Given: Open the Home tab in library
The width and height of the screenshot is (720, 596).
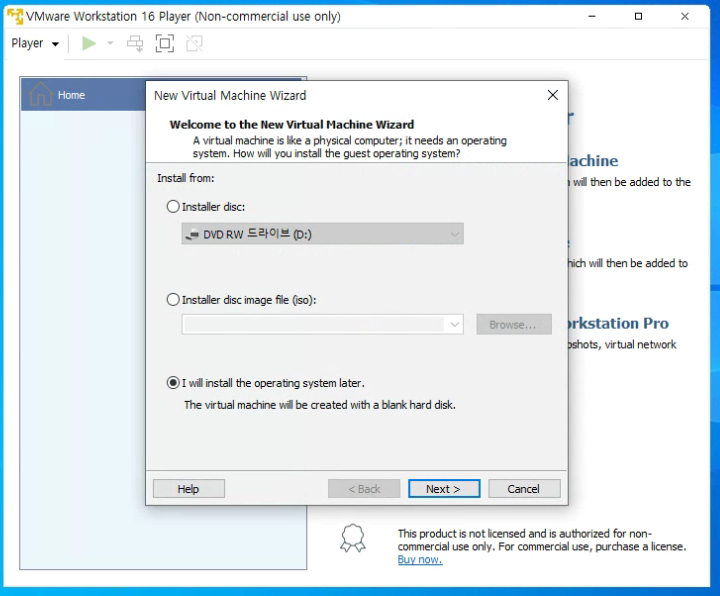Looking at the screenshot, I should pos(83,95).
